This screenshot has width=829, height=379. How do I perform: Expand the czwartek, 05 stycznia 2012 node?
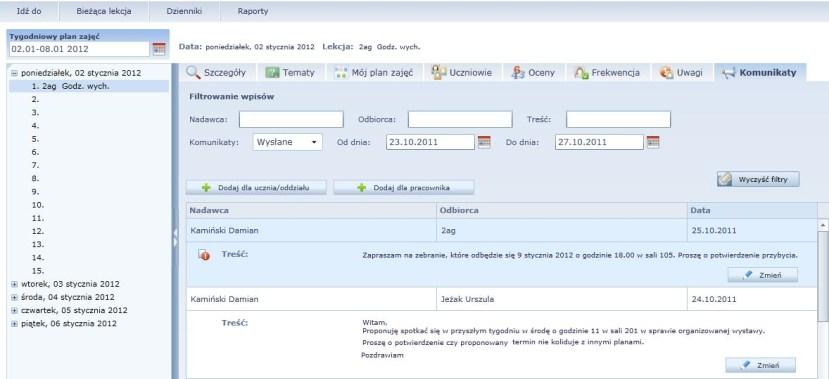coord(14,311)
